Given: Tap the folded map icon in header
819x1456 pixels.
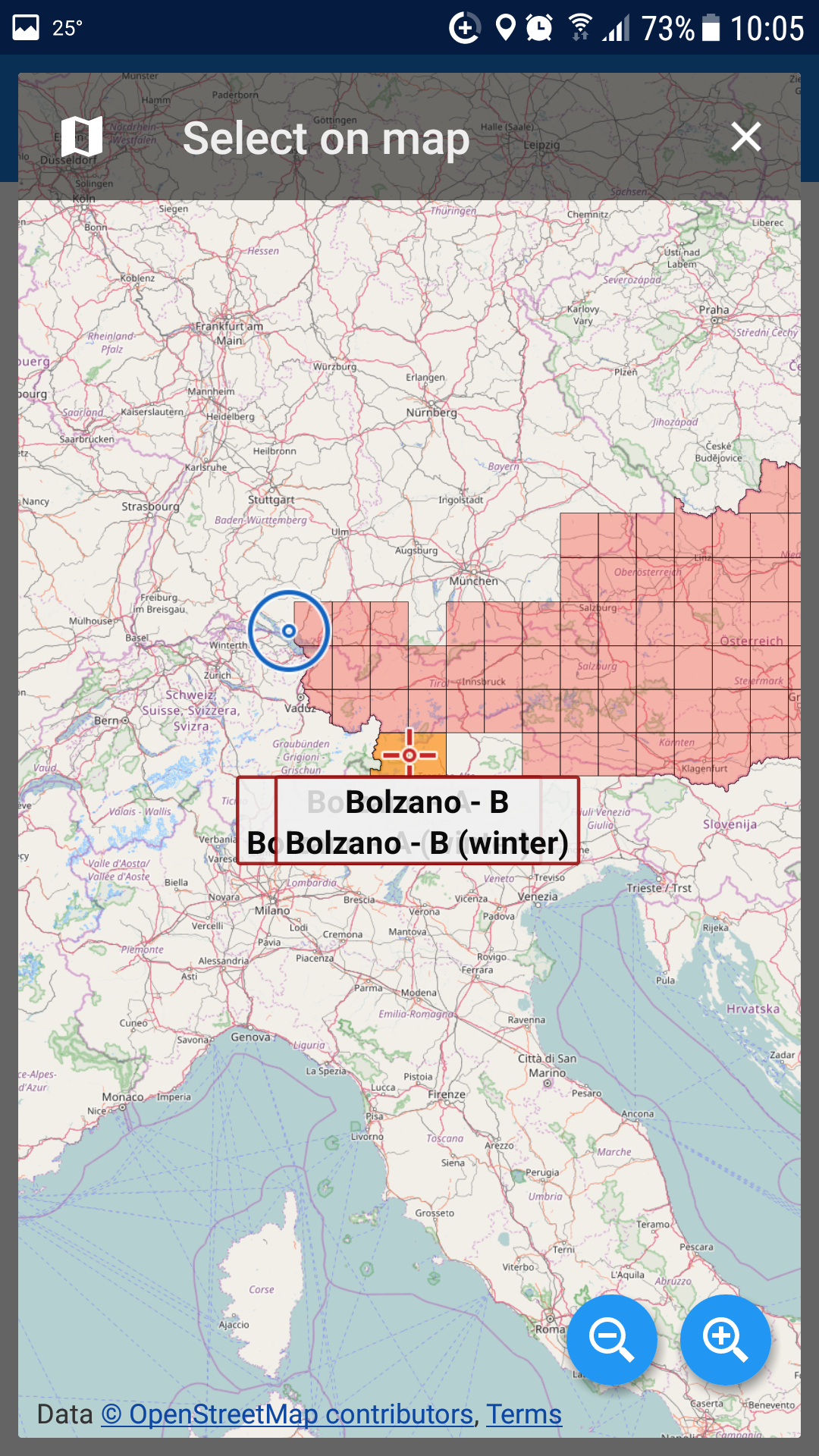Looking at the screenshot, I should pos(82,136).
